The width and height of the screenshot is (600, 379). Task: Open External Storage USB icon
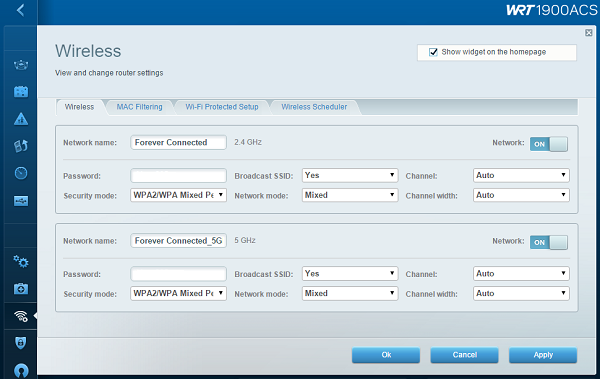[21, 201]
